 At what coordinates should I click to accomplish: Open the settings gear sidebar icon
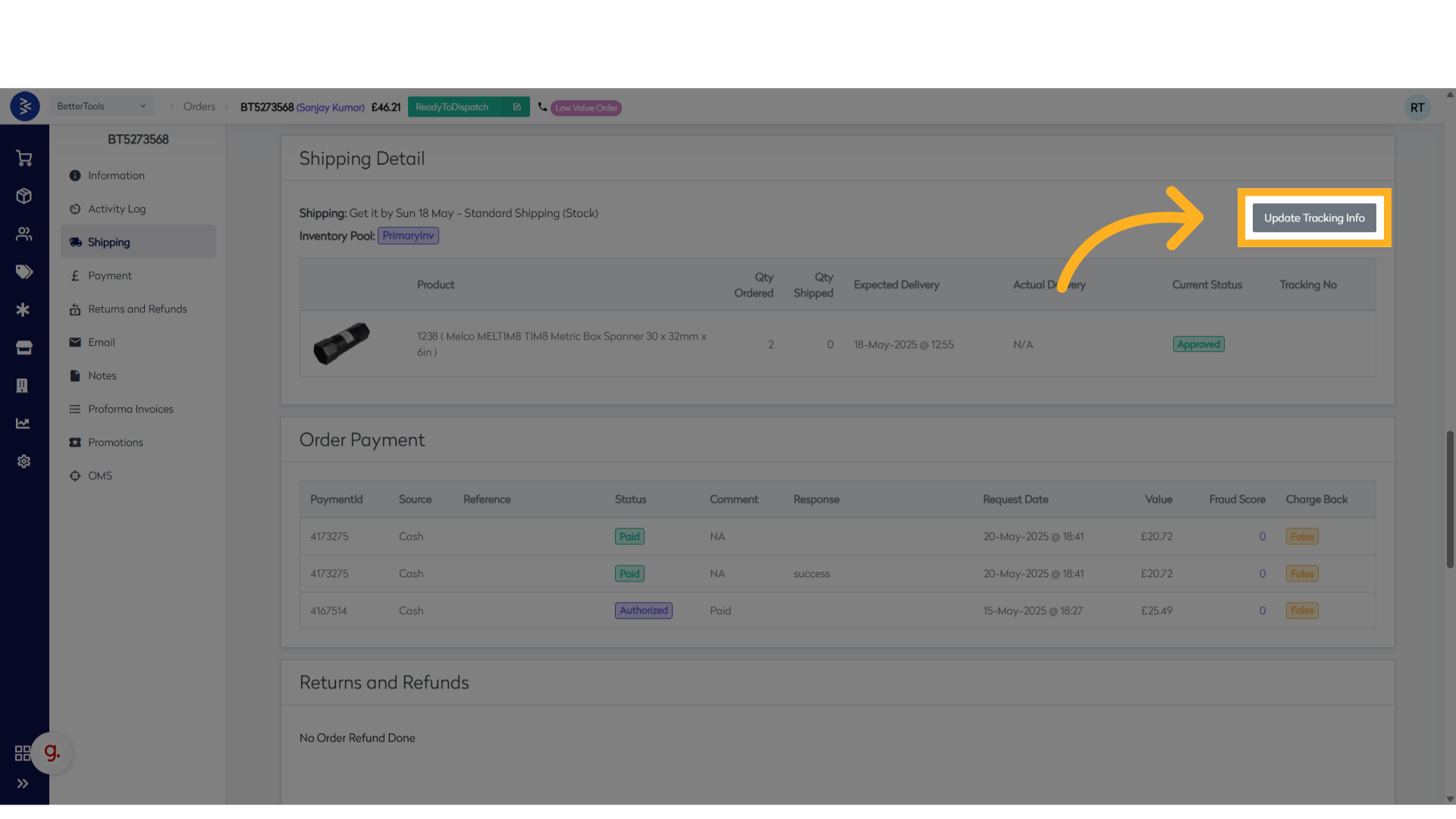(x=24, y=461)
